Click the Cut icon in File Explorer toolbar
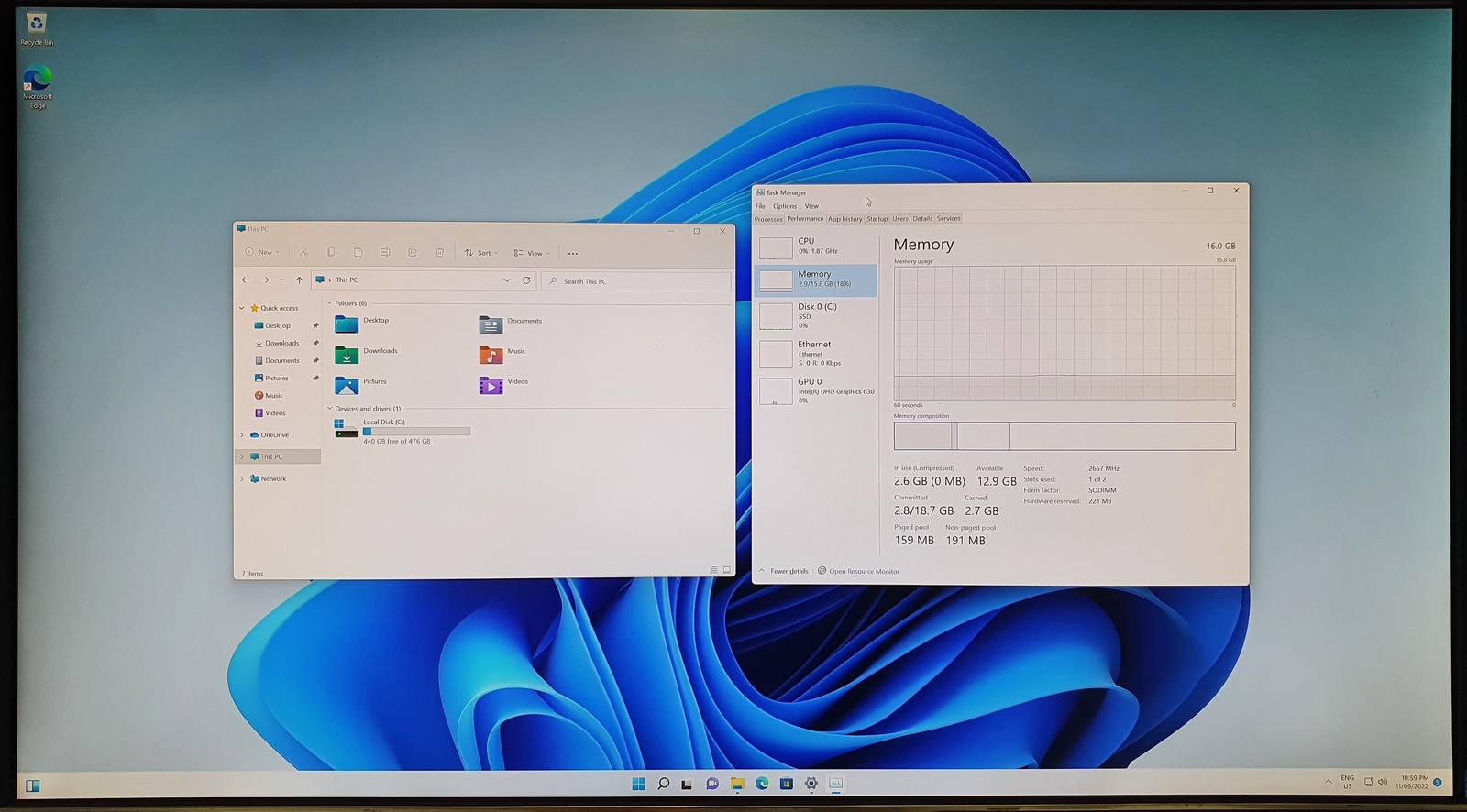 303,253
